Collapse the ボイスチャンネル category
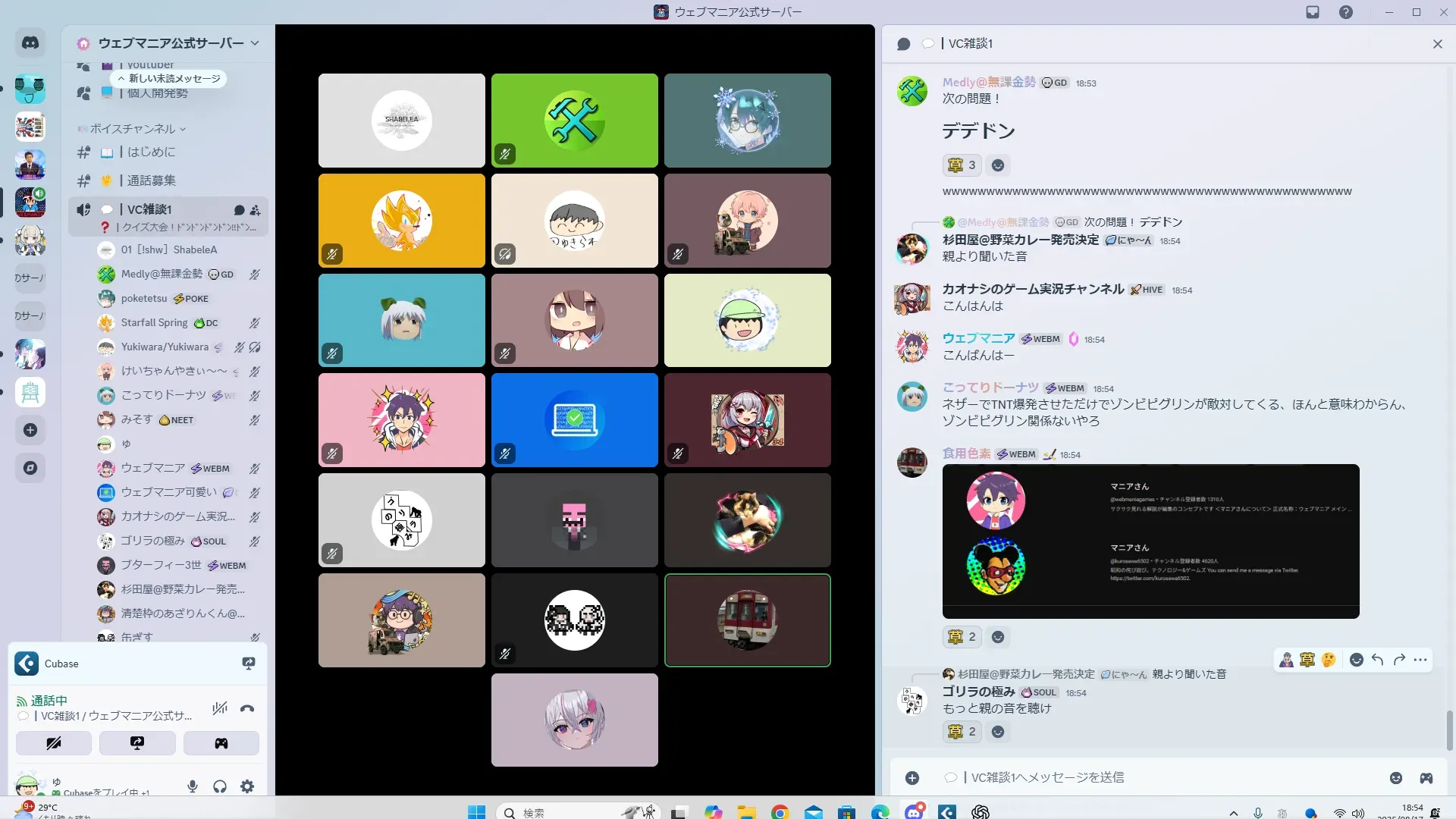The image size is (1456, 819). coord(133,129)
